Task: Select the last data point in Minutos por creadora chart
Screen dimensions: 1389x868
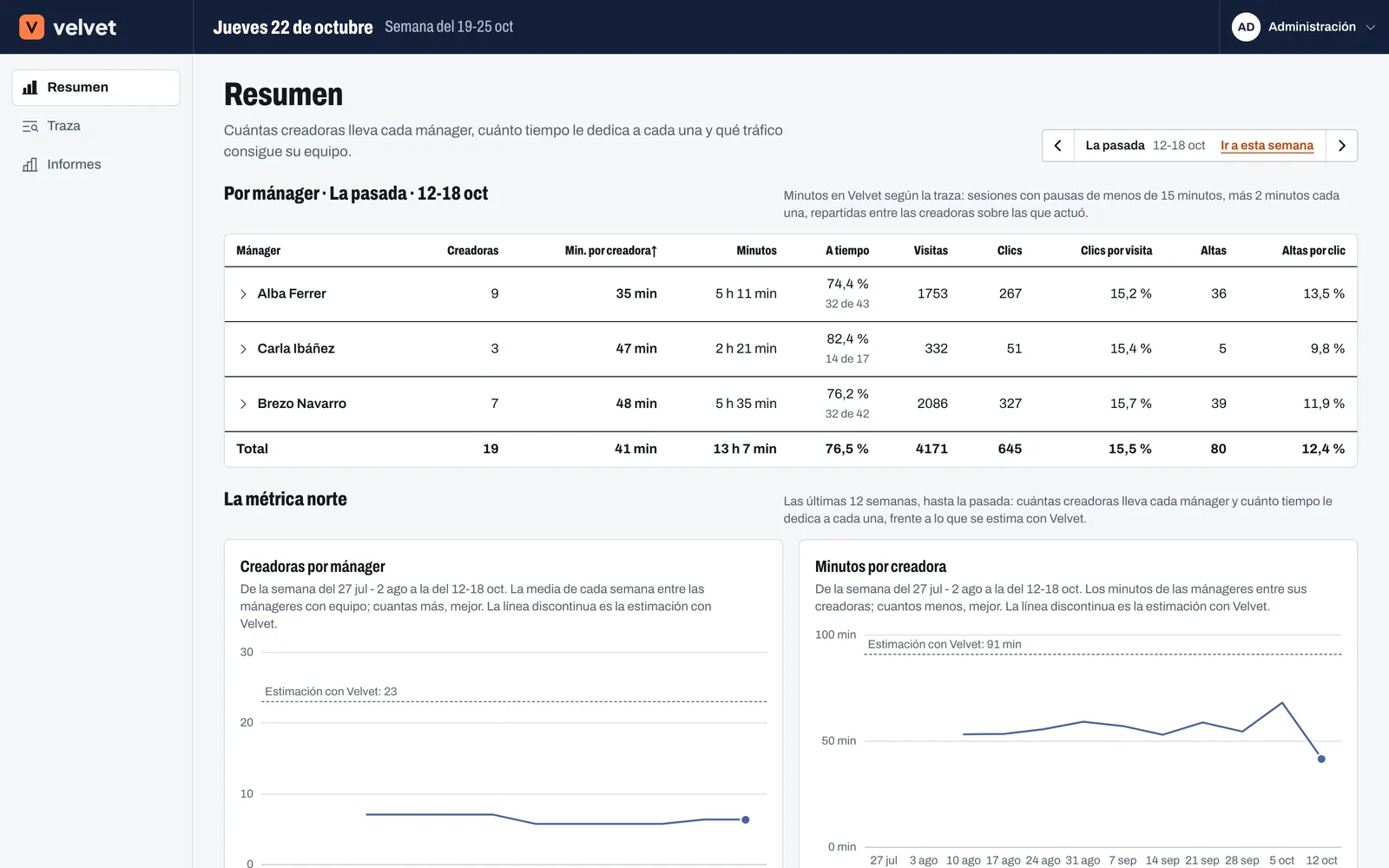Action: [1321, 759]
